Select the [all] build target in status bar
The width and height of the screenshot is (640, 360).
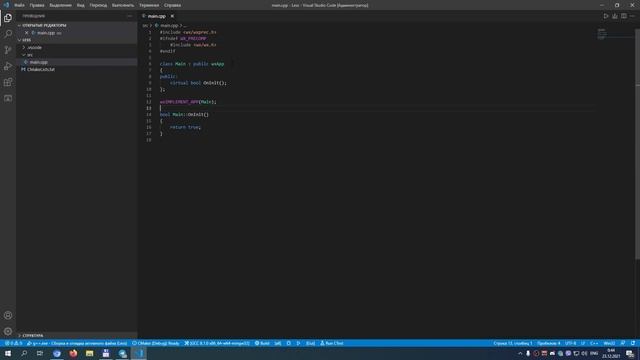pyautogui.click(x=278, y=343)
